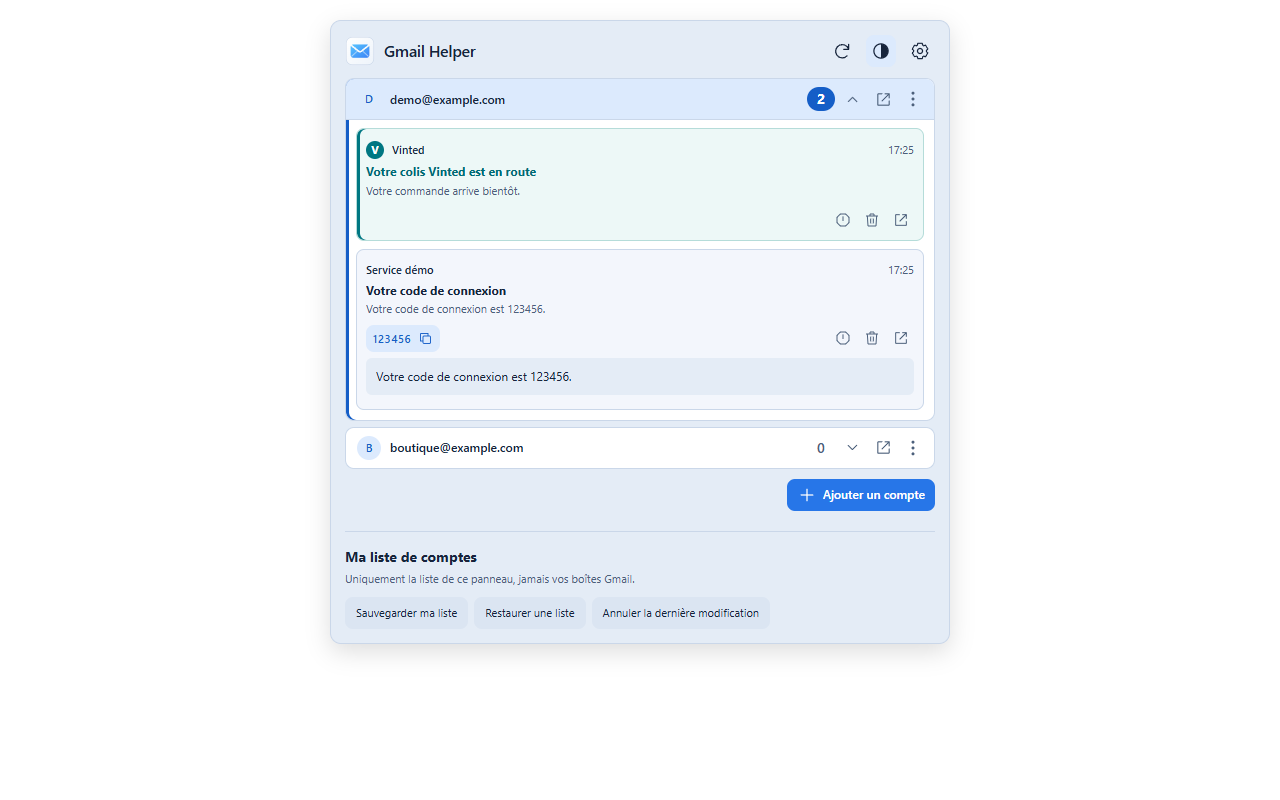Open the Service démo email externally

(901, 338)
